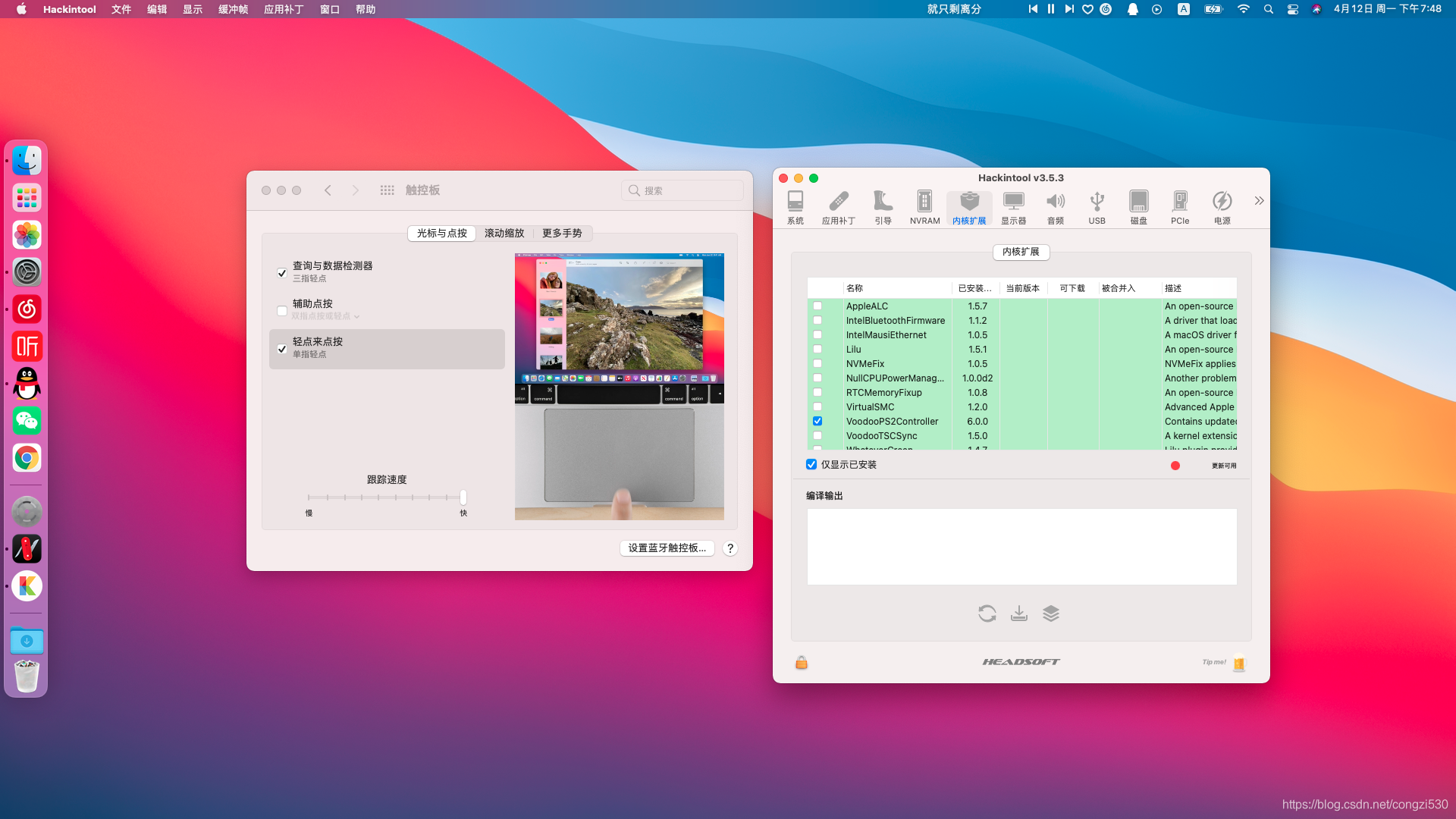1456x819 pixels.
Task: Check the AppleALC row checkbox
Action: point(817,306)
